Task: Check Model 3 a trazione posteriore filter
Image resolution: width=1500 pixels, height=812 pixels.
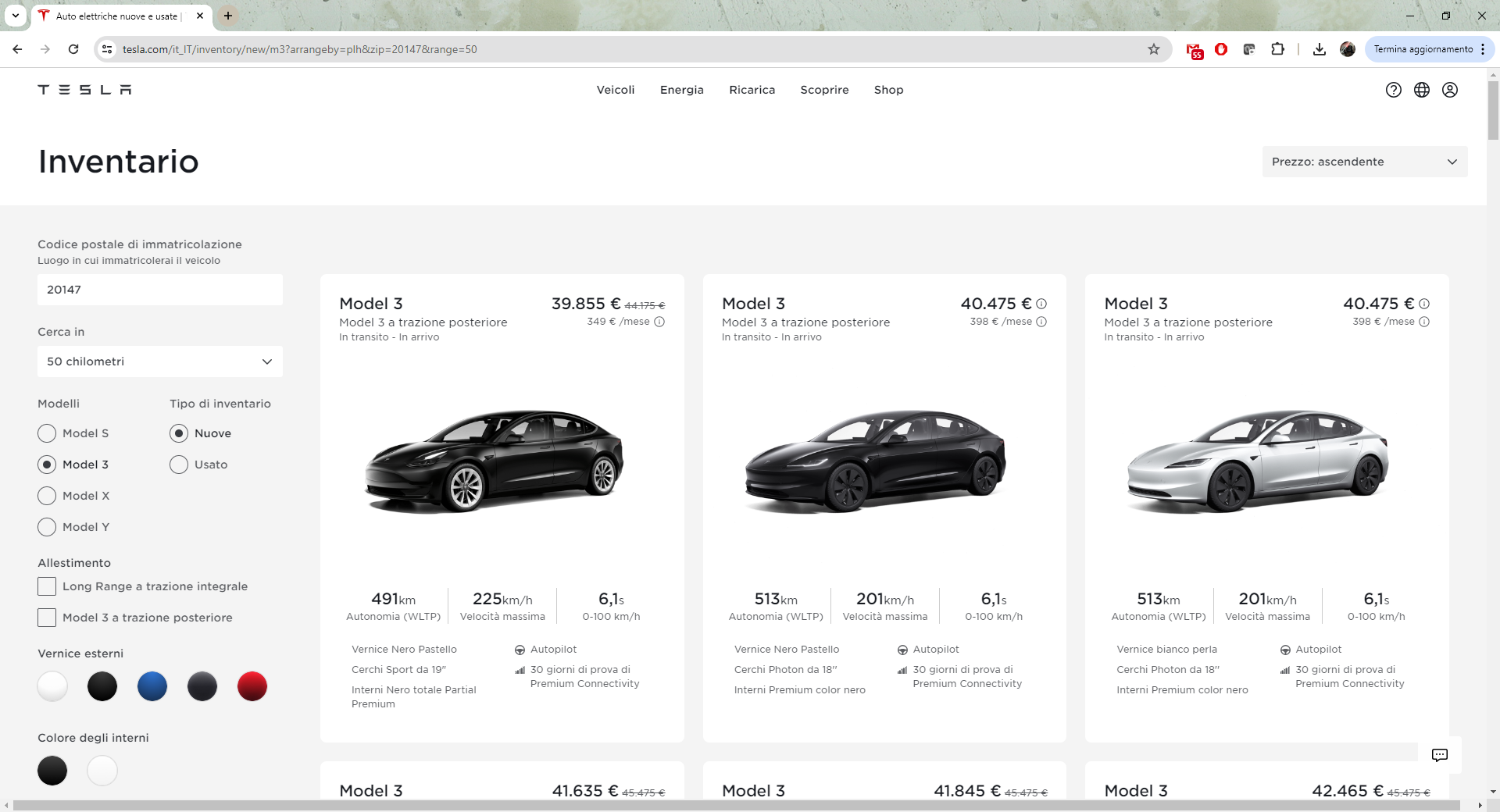Action: 47,618
